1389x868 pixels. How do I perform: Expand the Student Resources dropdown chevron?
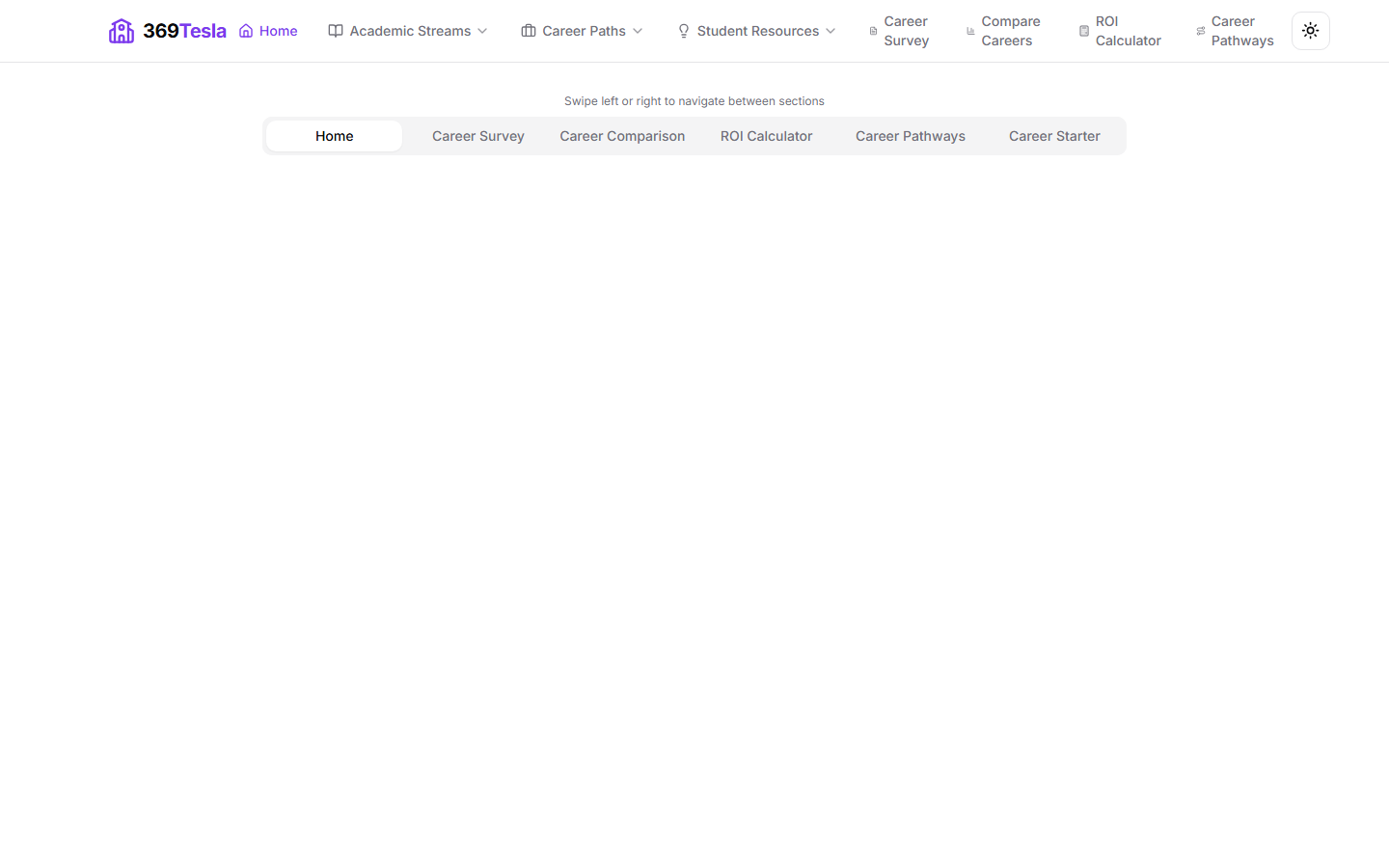831,31
